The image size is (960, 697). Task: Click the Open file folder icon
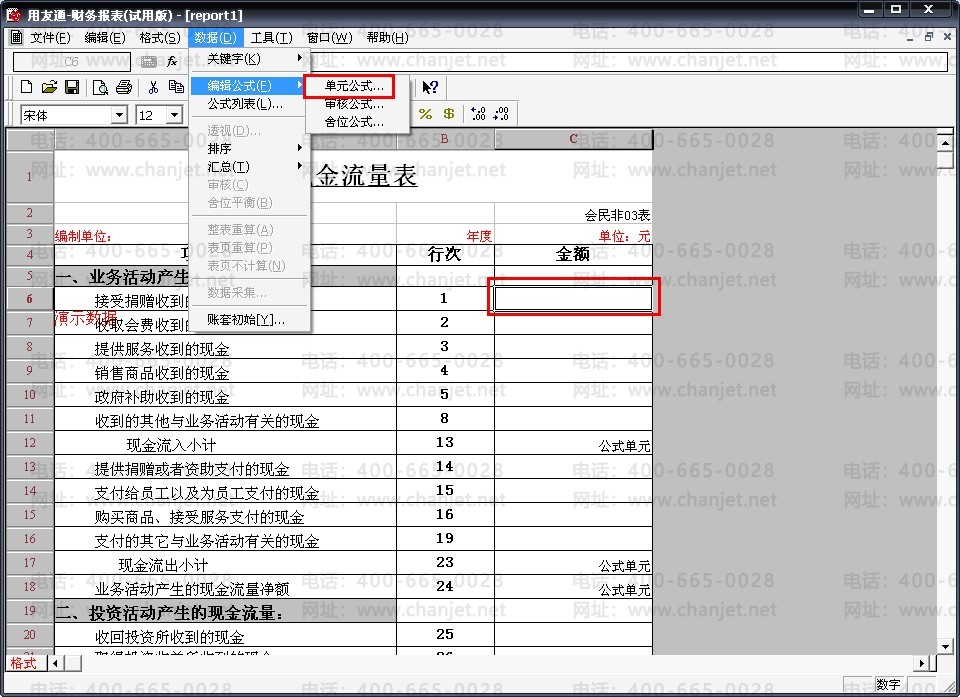[50, 87]
